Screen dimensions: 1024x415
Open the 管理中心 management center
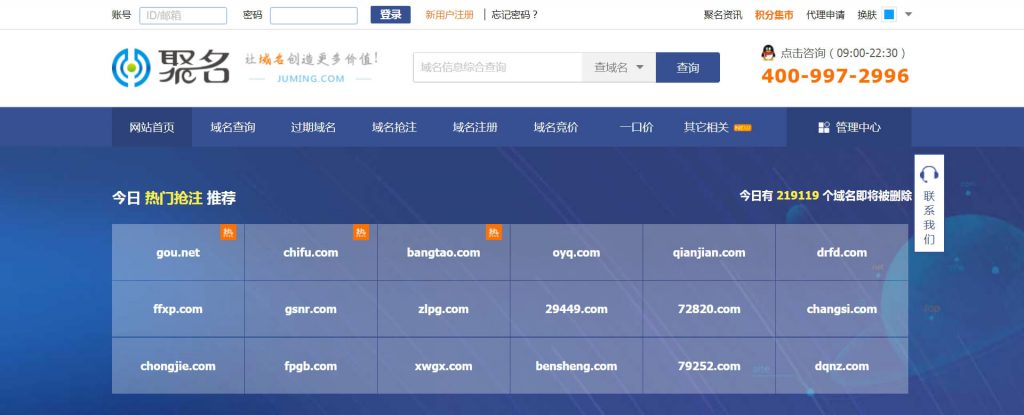click(849, 127)
